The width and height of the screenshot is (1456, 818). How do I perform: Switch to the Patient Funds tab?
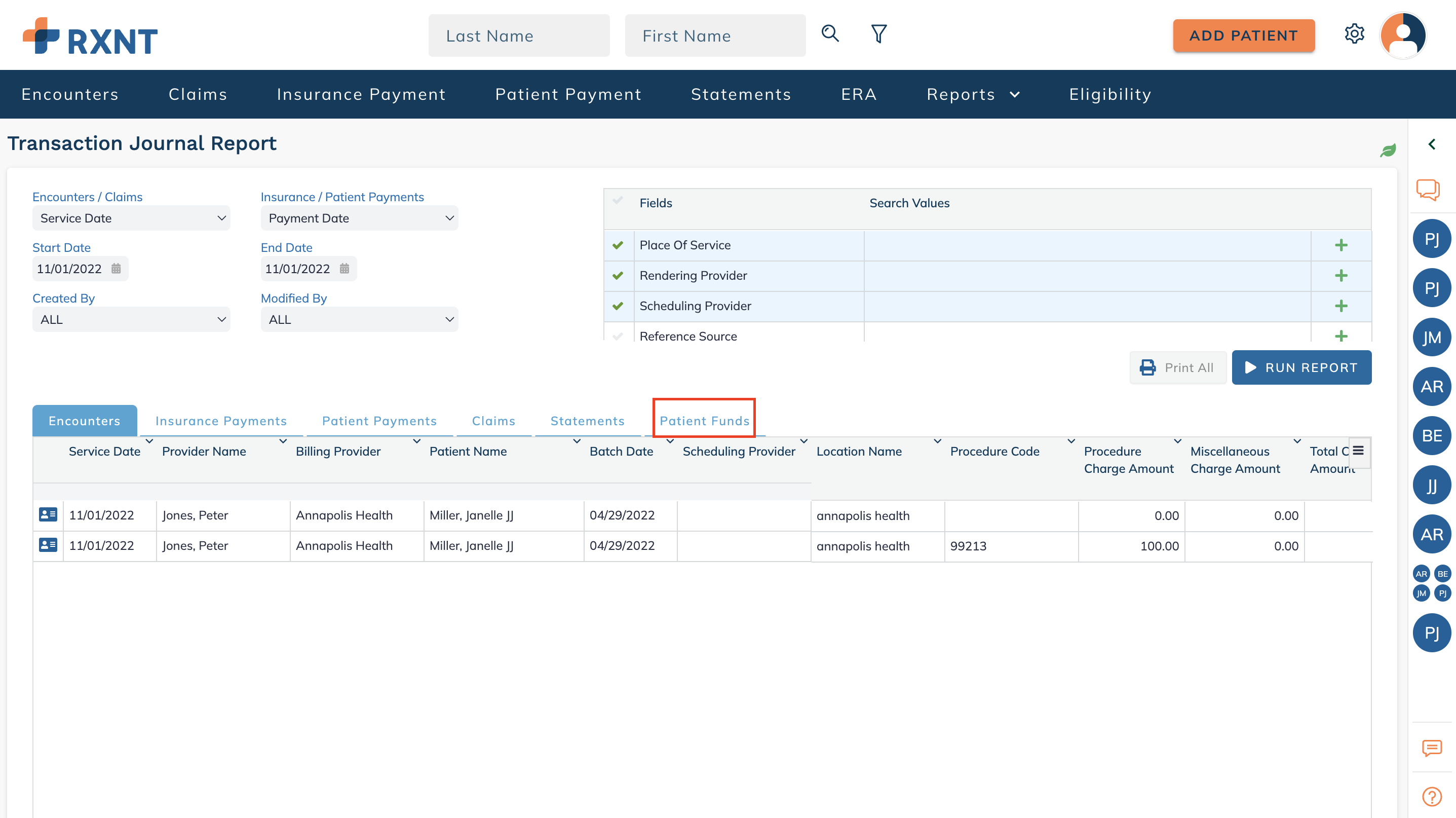pyautogui.click(x=704, y=421)
